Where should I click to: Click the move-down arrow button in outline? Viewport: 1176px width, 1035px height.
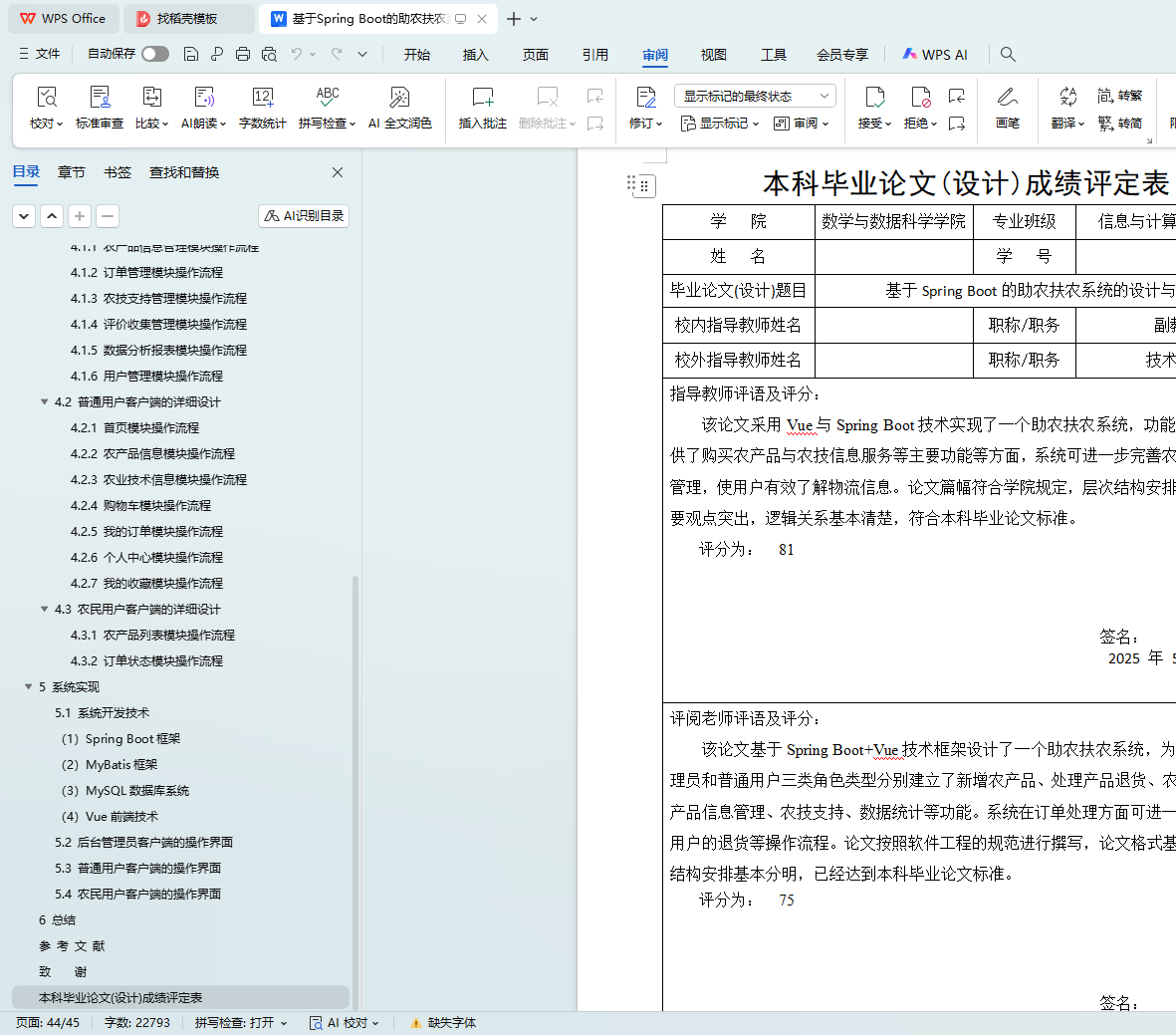(x=24, y=216)
